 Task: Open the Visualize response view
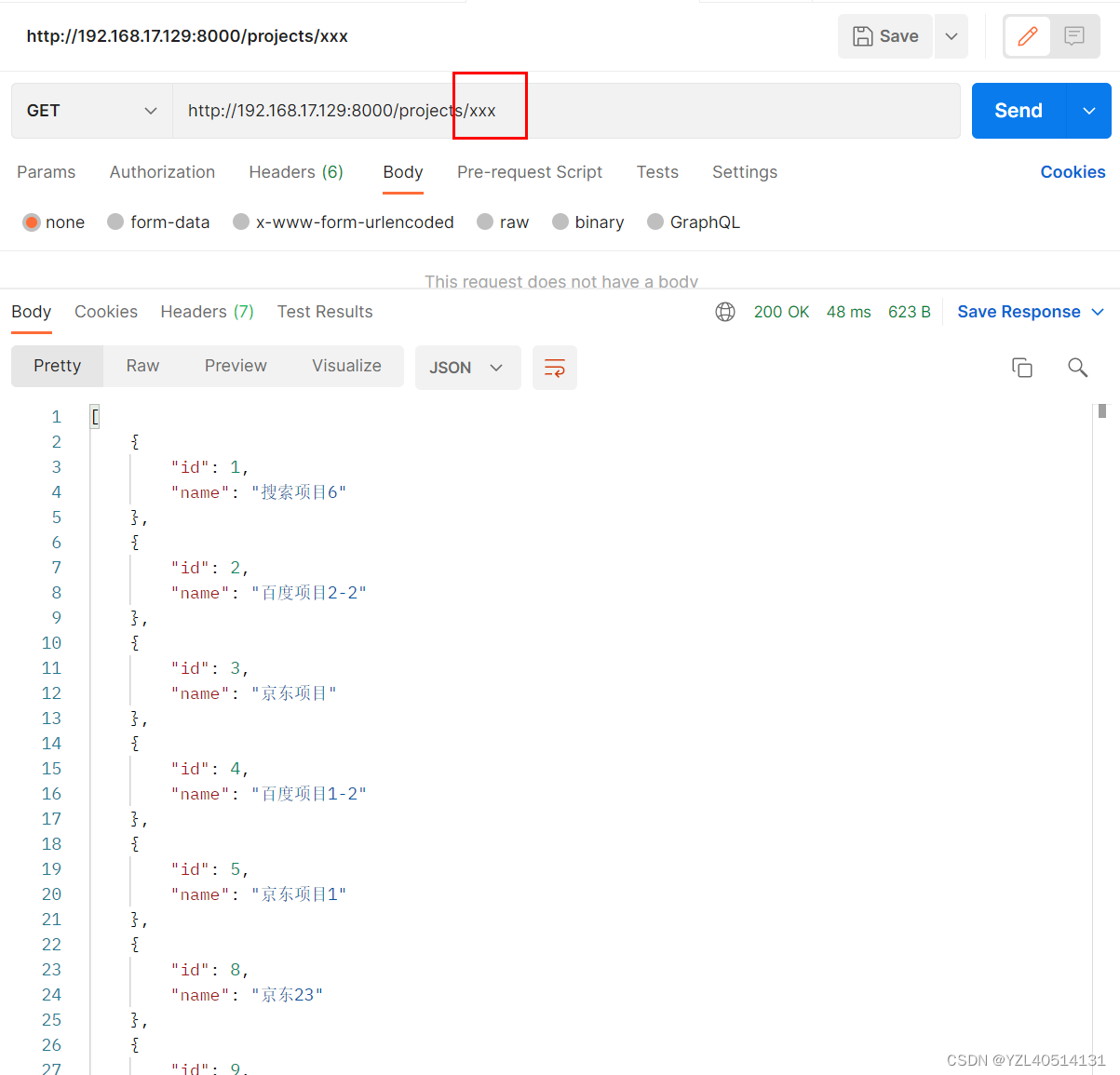coord(346,366)
